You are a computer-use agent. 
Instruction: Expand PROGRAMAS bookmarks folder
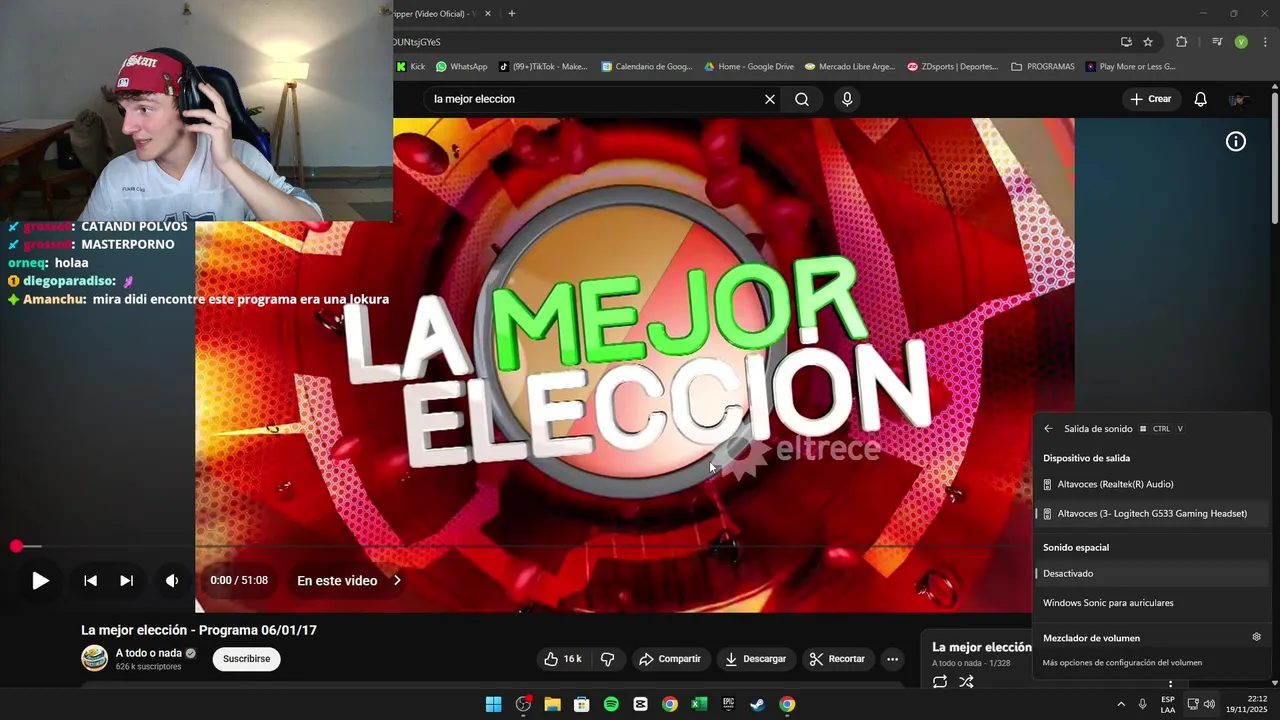click(x=1043, y=67)
